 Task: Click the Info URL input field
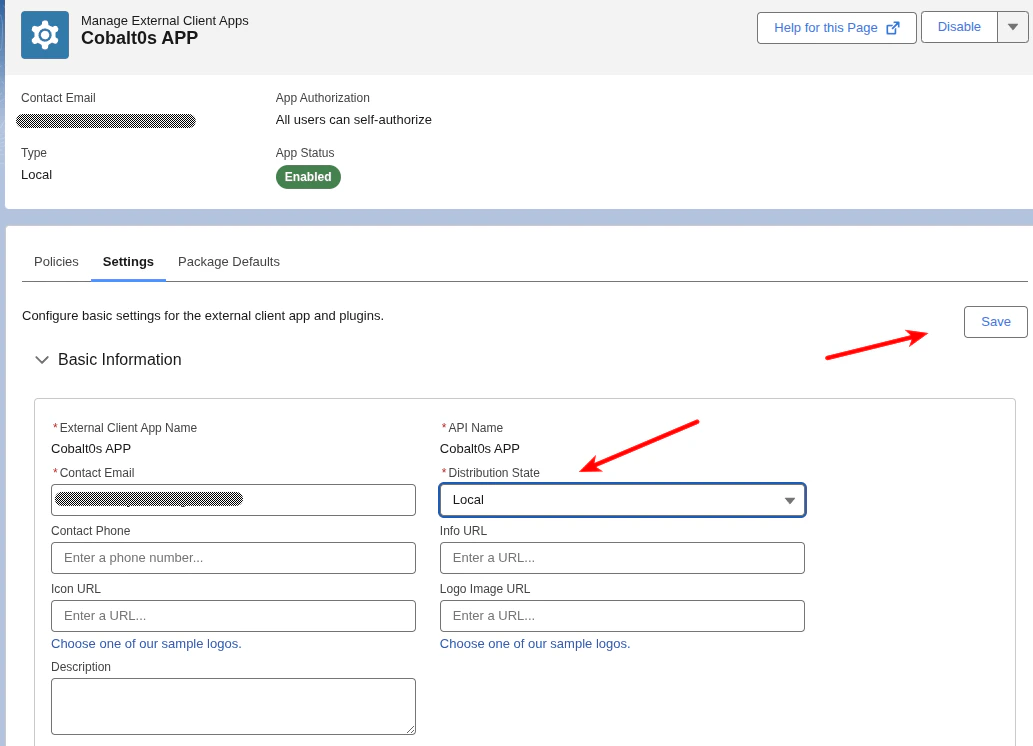click(x=622, y=557)
